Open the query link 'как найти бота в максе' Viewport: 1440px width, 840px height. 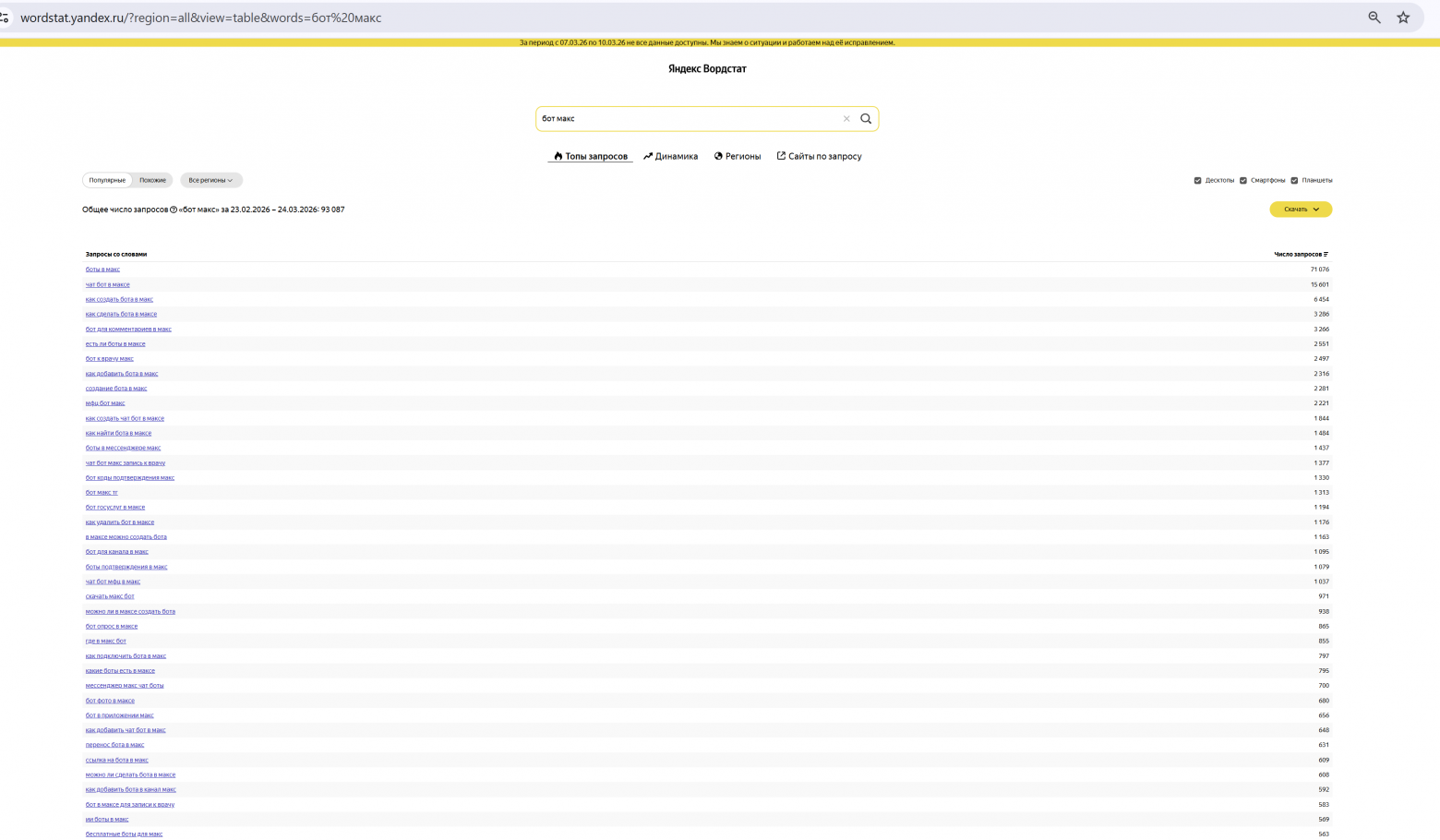[x=118, y=433]
